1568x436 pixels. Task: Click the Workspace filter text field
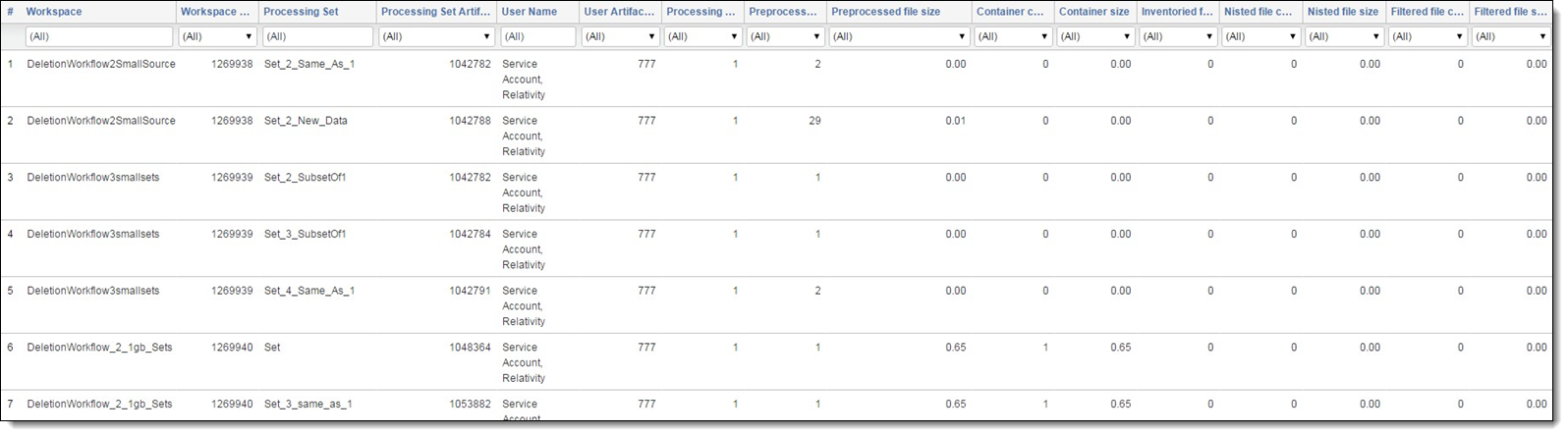tap(98, 36)
